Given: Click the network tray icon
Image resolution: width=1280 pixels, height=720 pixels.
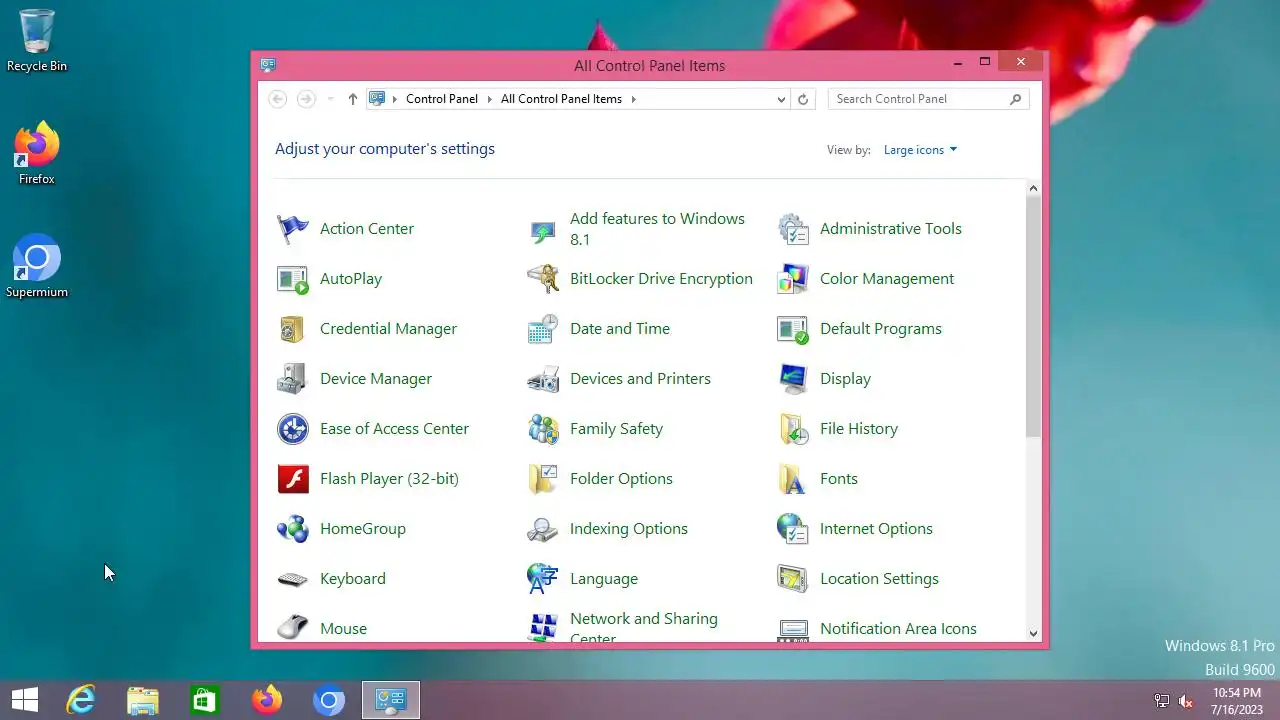Looking at the screenshot, I should pos(1161,701).
